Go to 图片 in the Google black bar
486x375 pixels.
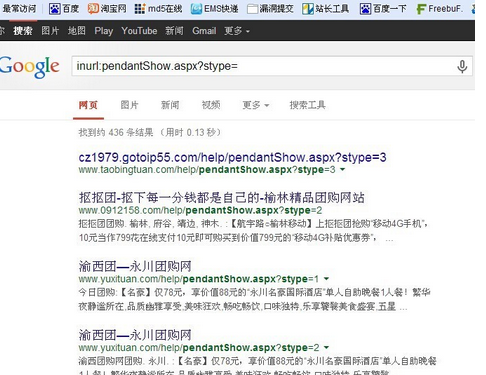coord(50,31)
